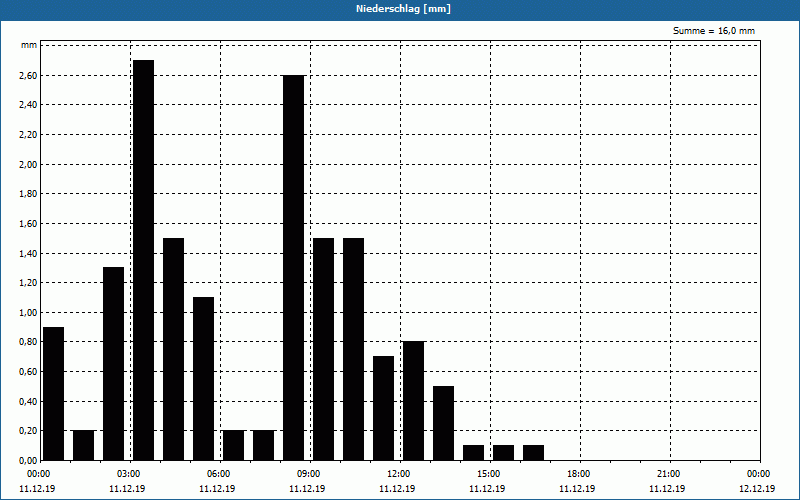Viewport: 800px width, 500px height.
Task: Select the 1,50 mm bar for hour 04:00
Action: click(x=173, y=349)
